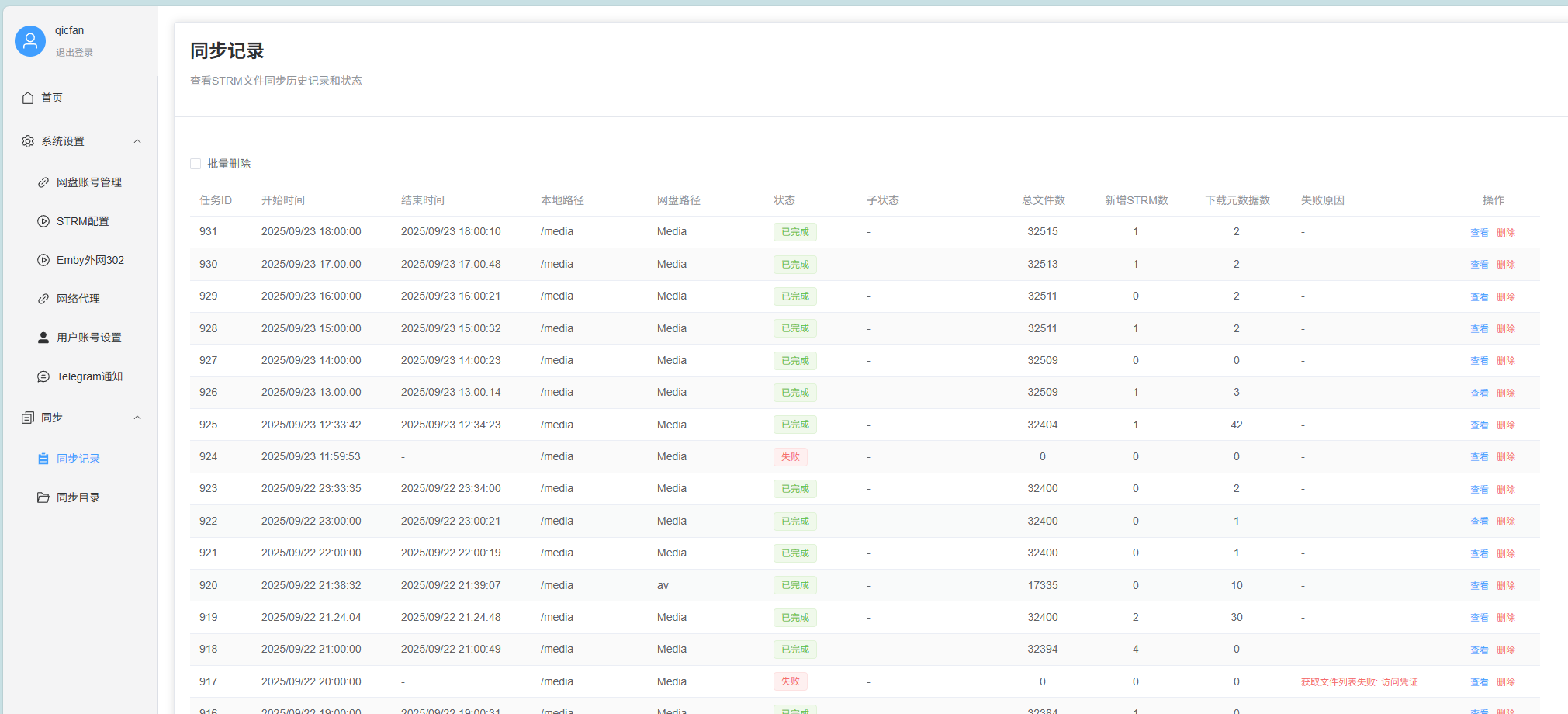Delete sync record 927
Viewport: 1568px width, 714px height.
(1506, 361)
